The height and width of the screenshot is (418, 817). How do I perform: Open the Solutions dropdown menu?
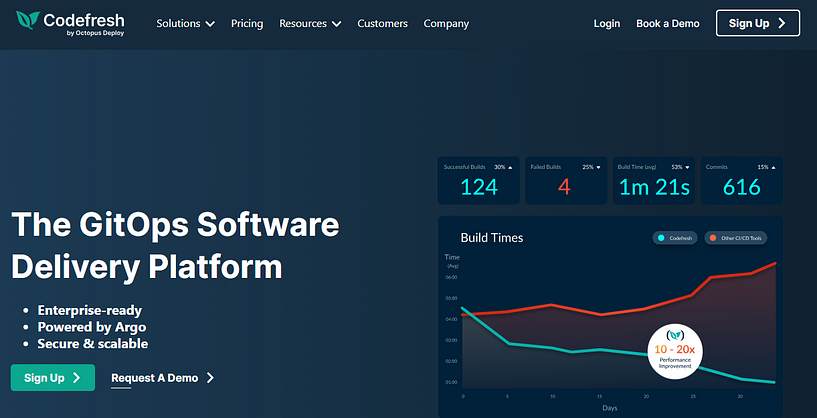185,23
